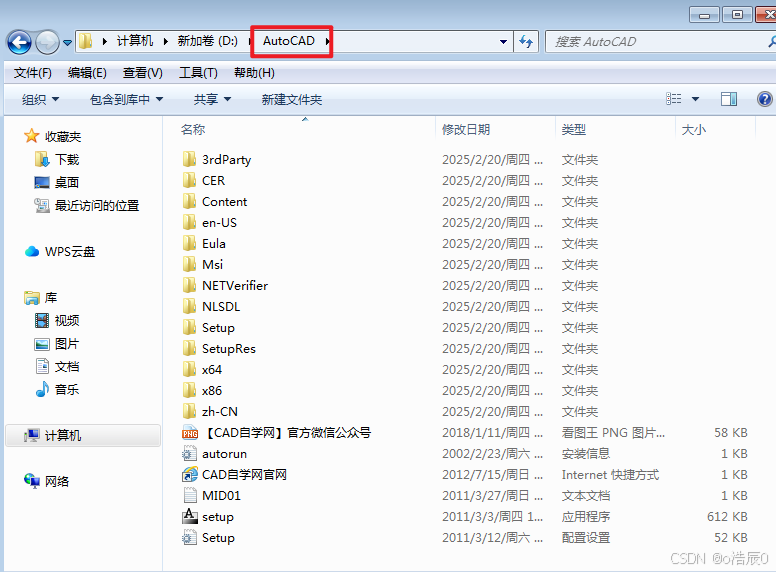Viewport: 776px width, 572px height.
Task: Select the PNG file 【CAD自学网】官方微信公众号
Action: 287,433
